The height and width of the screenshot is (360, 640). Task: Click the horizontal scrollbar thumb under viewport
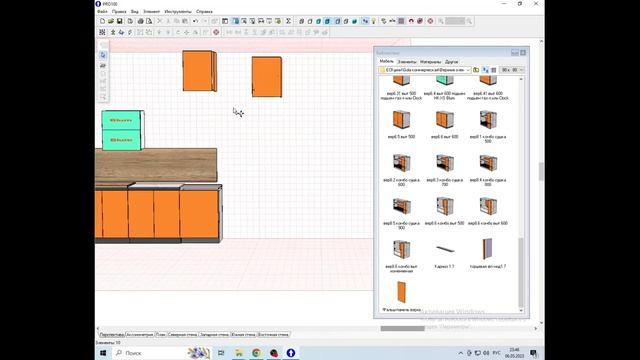pyautogui.click(x=402, y=328)
